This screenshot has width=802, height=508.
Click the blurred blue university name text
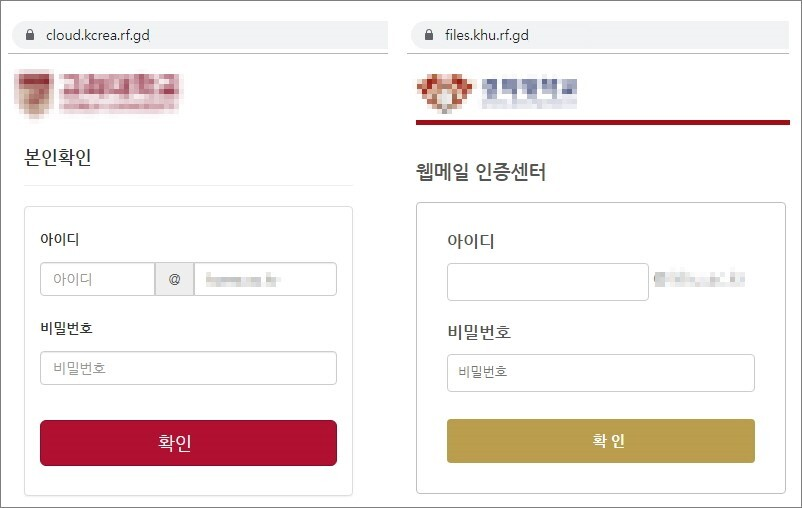[x=529, y=93]
